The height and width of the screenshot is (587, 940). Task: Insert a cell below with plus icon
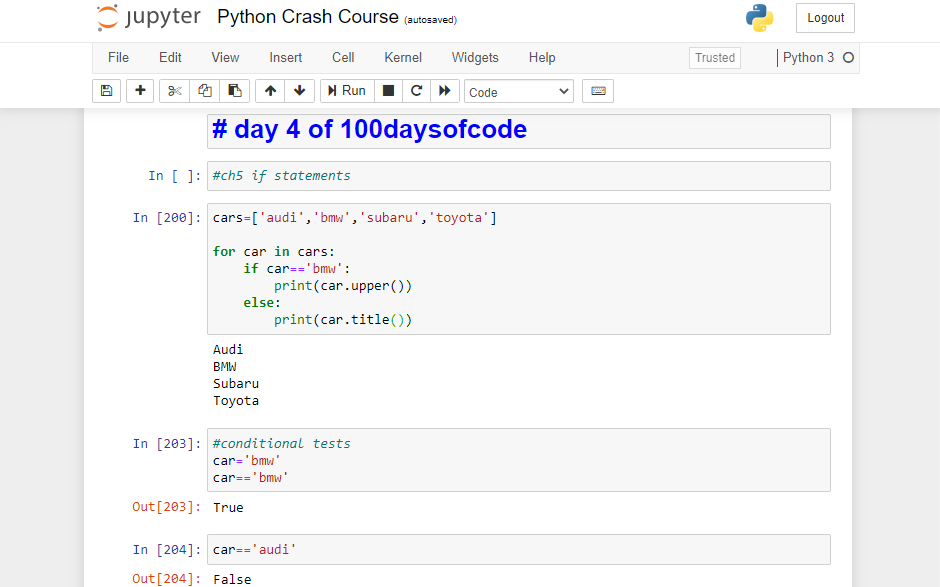(x=140, y=91)
